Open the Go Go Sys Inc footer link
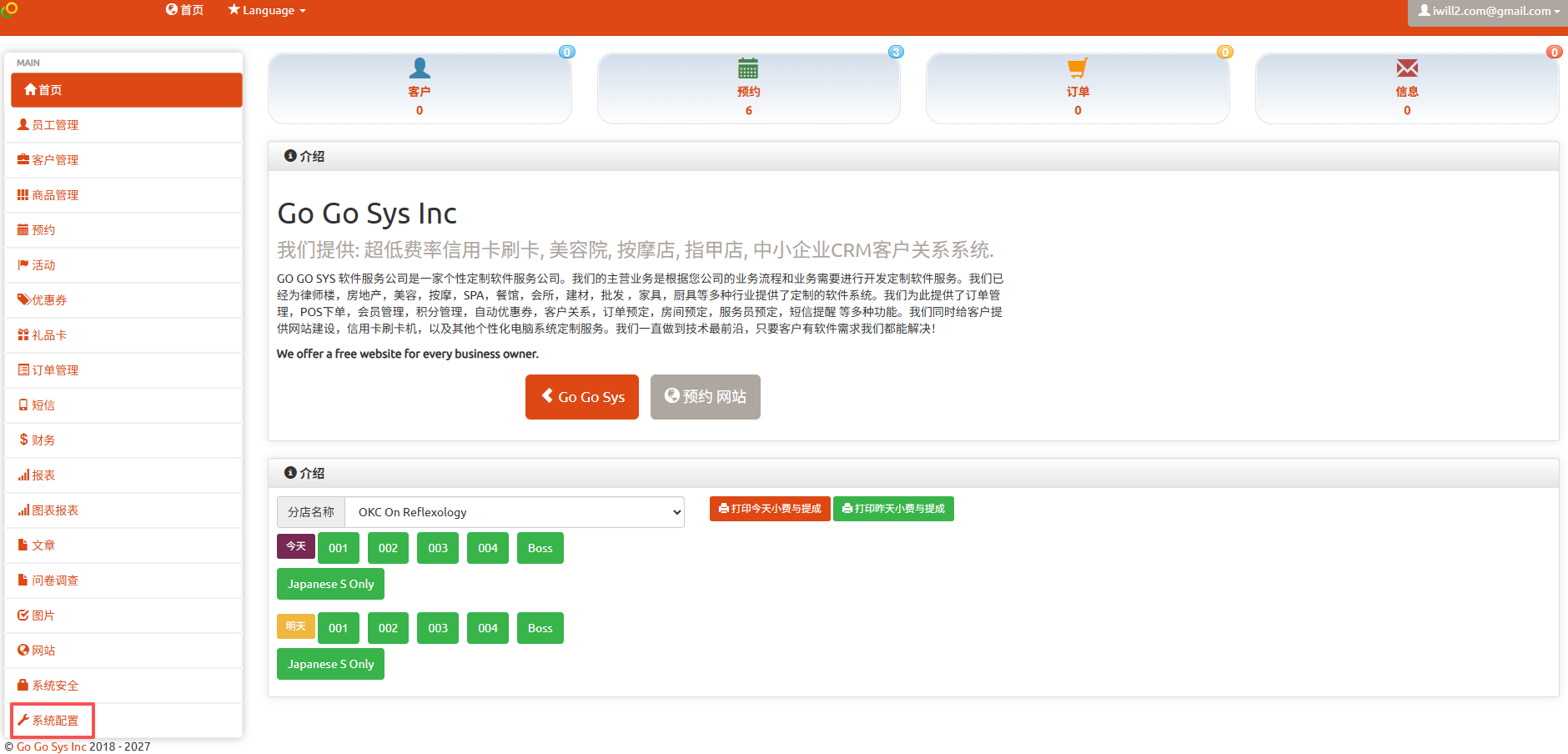This screenshot has height=754, width=1568. tap(51, 746)
